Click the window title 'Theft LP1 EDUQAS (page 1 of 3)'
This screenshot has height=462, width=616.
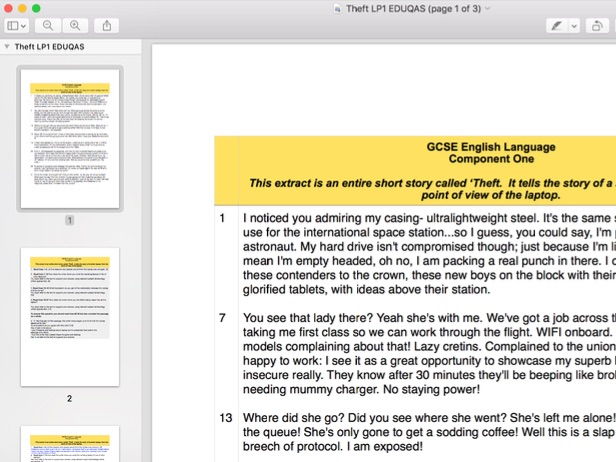413,9
